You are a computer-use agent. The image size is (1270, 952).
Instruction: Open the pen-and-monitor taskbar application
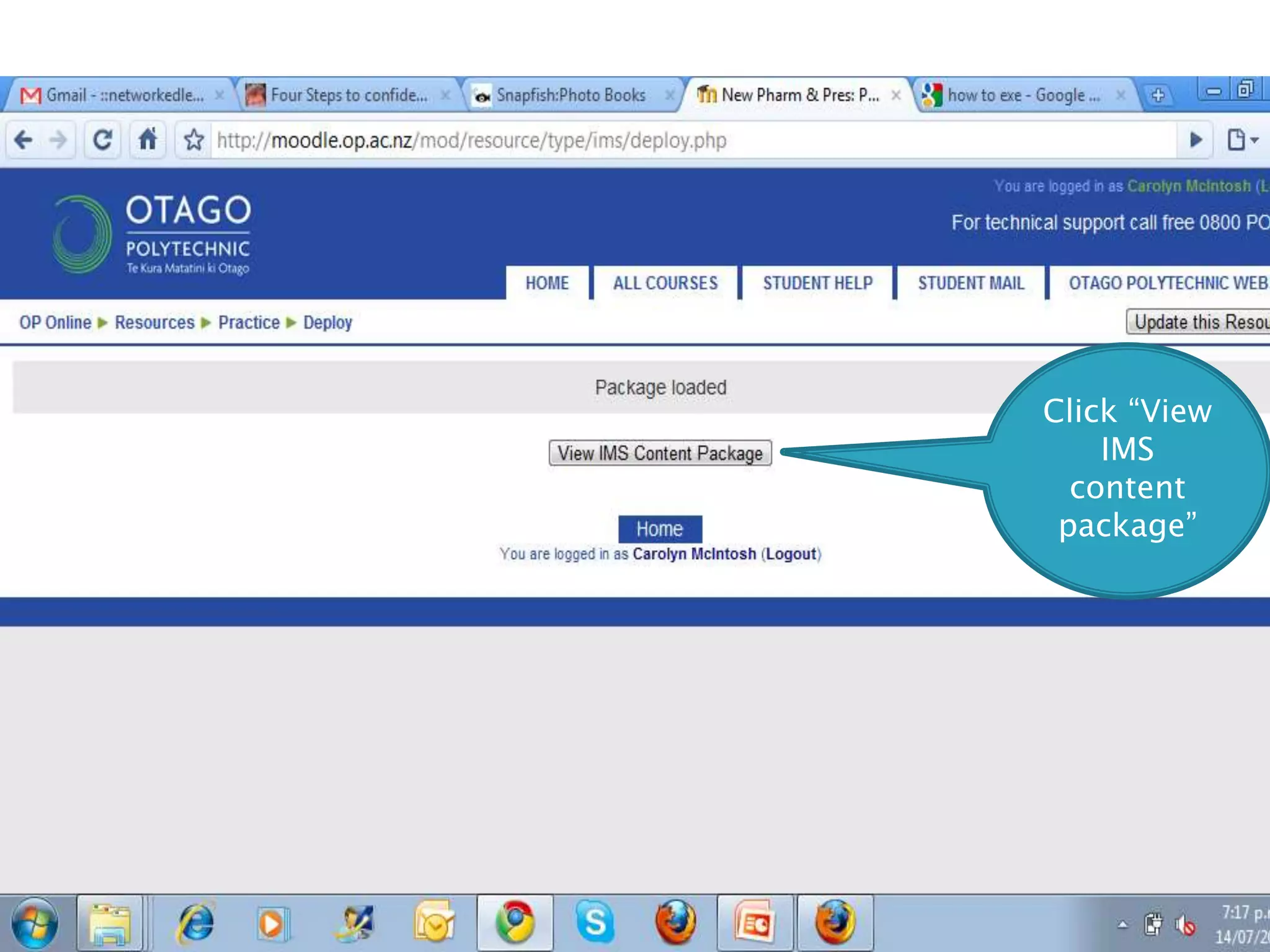[354, 923]
